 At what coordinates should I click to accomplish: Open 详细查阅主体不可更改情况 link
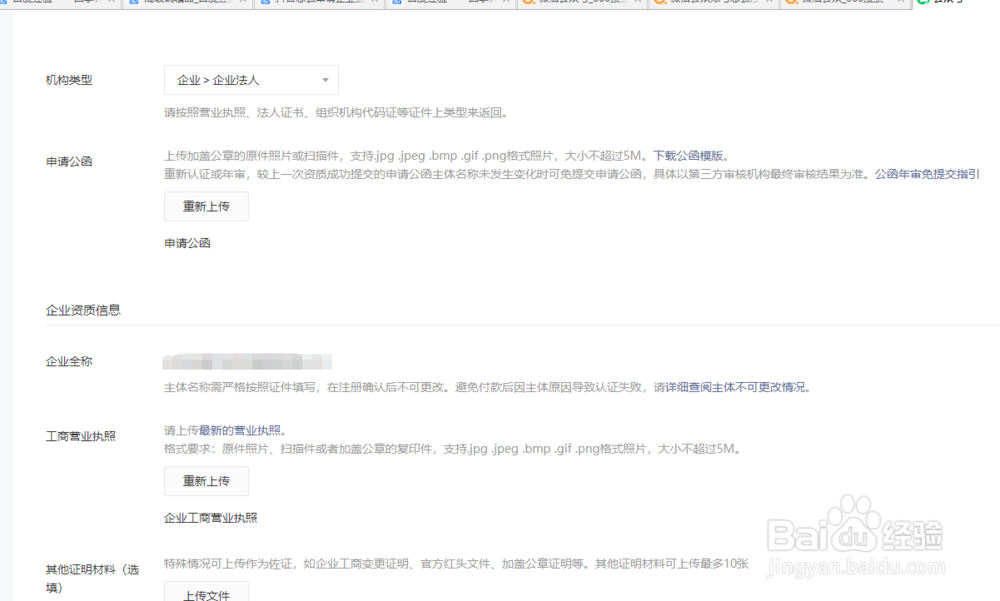coord(735,387)
